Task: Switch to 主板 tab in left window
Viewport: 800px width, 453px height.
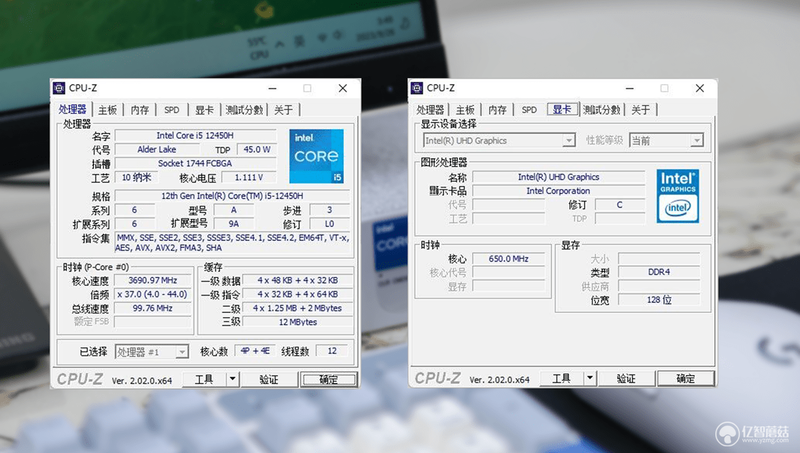Action: pyautogui.click(x=108, y=110)
